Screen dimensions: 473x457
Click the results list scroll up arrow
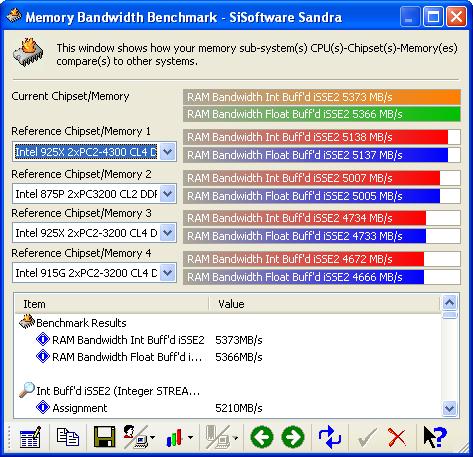pos(449,302)
